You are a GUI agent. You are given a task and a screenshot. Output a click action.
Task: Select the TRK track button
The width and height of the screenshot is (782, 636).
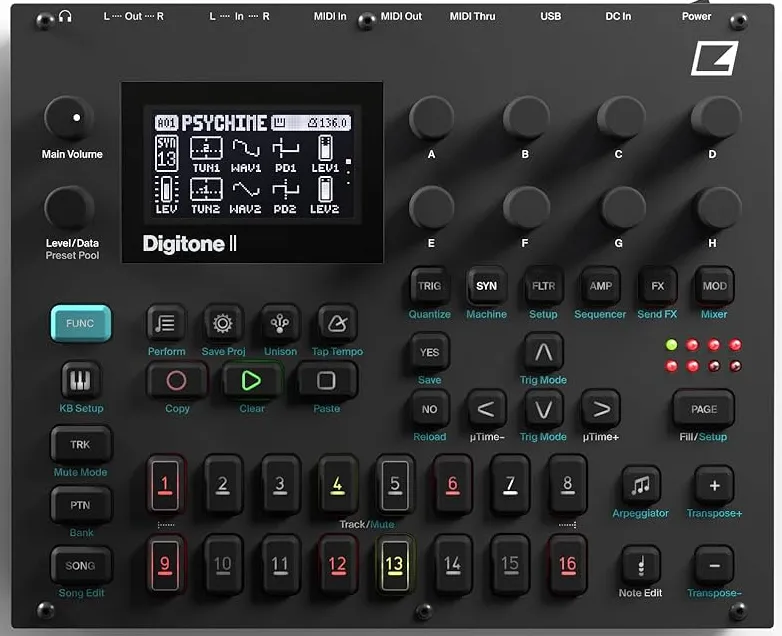point(80,444)
